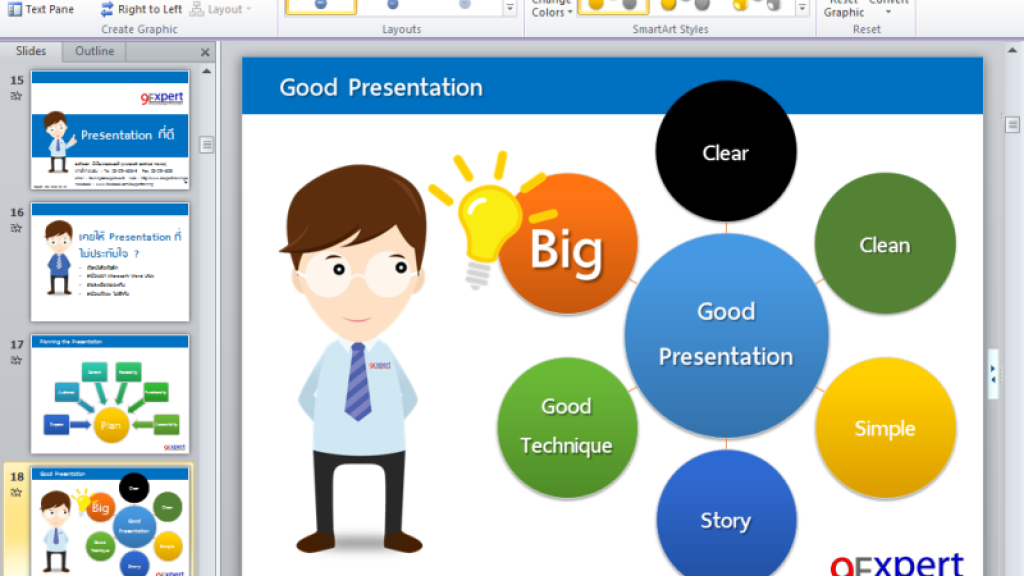
Task: Click the Good Presentation slide title
Action: 381,88
